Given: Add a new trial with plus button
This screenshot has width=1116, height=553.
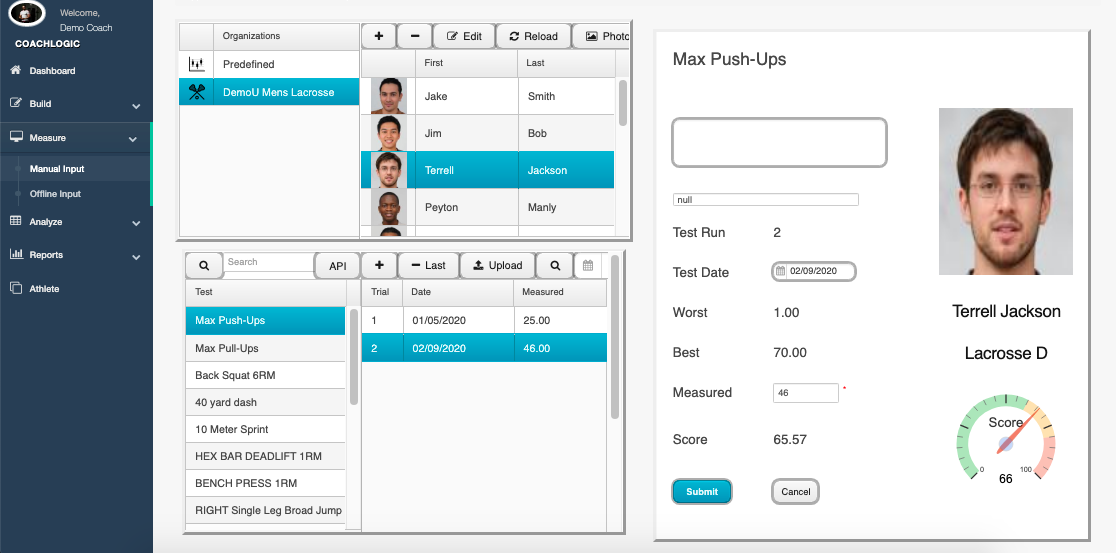Looking at the screenshot, I should click(x=379, y=265).
